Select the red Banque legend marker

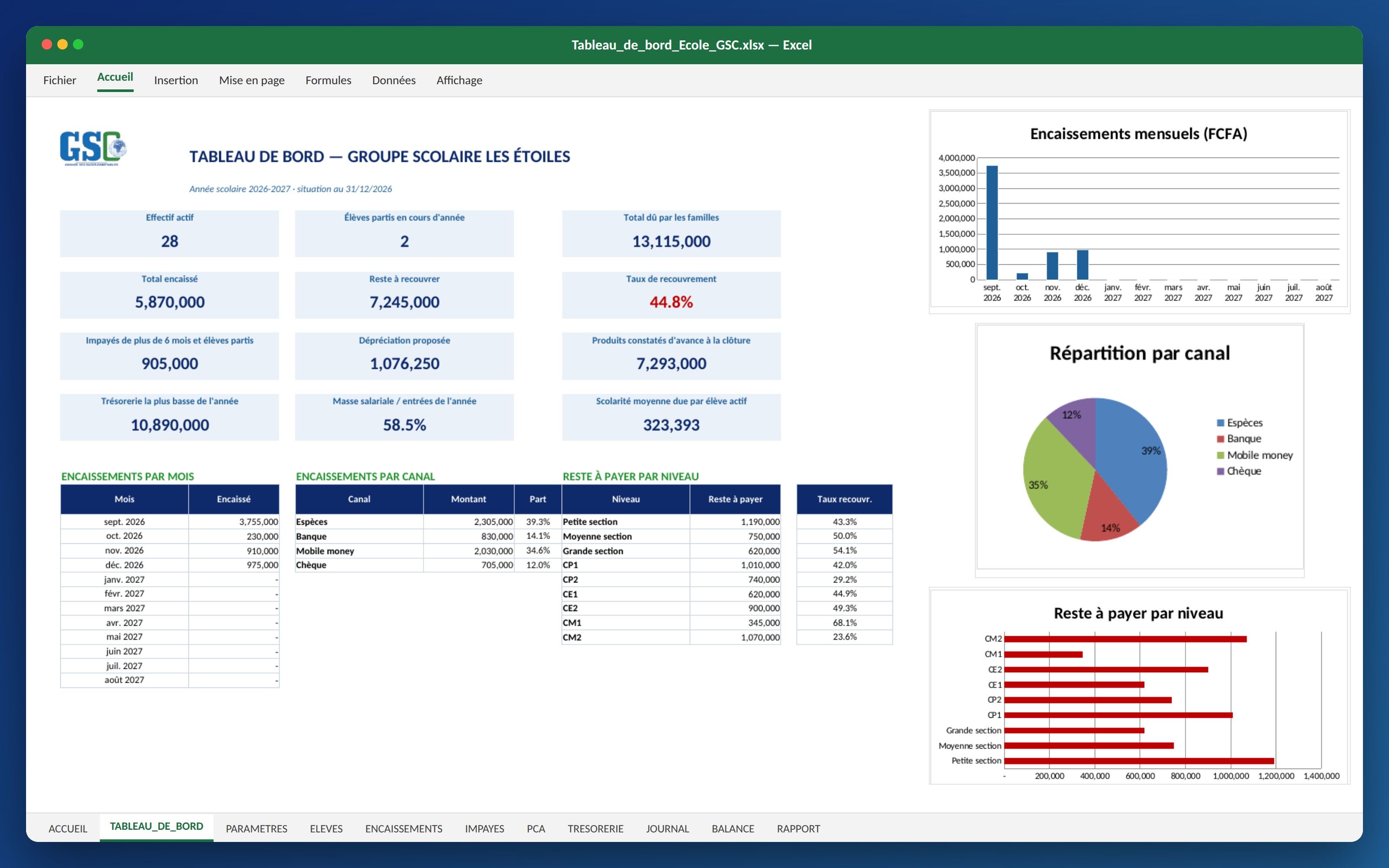(x=1220, y=439)
